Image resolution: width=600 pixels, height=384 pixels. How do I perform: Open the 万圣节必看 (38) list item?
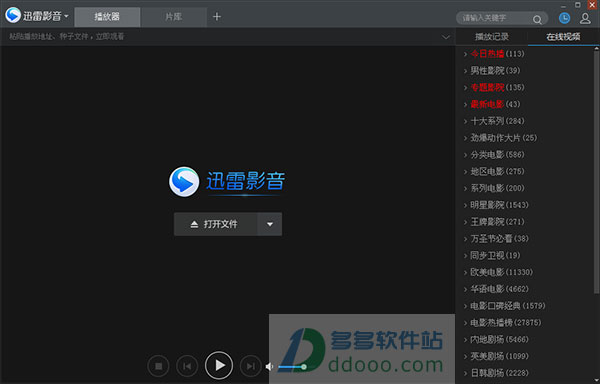496,239
